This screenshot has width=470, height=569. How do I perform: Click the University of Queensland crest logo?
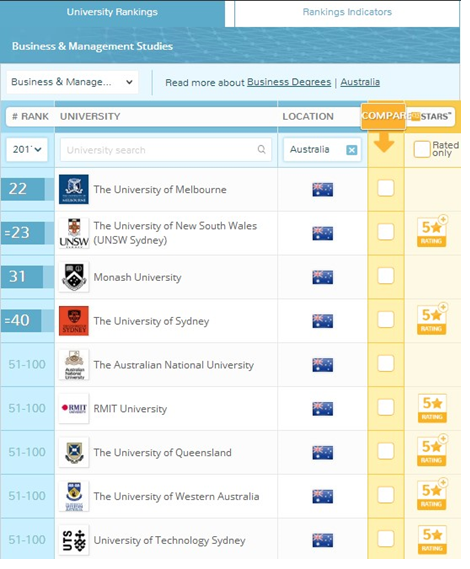coord(74,453)
